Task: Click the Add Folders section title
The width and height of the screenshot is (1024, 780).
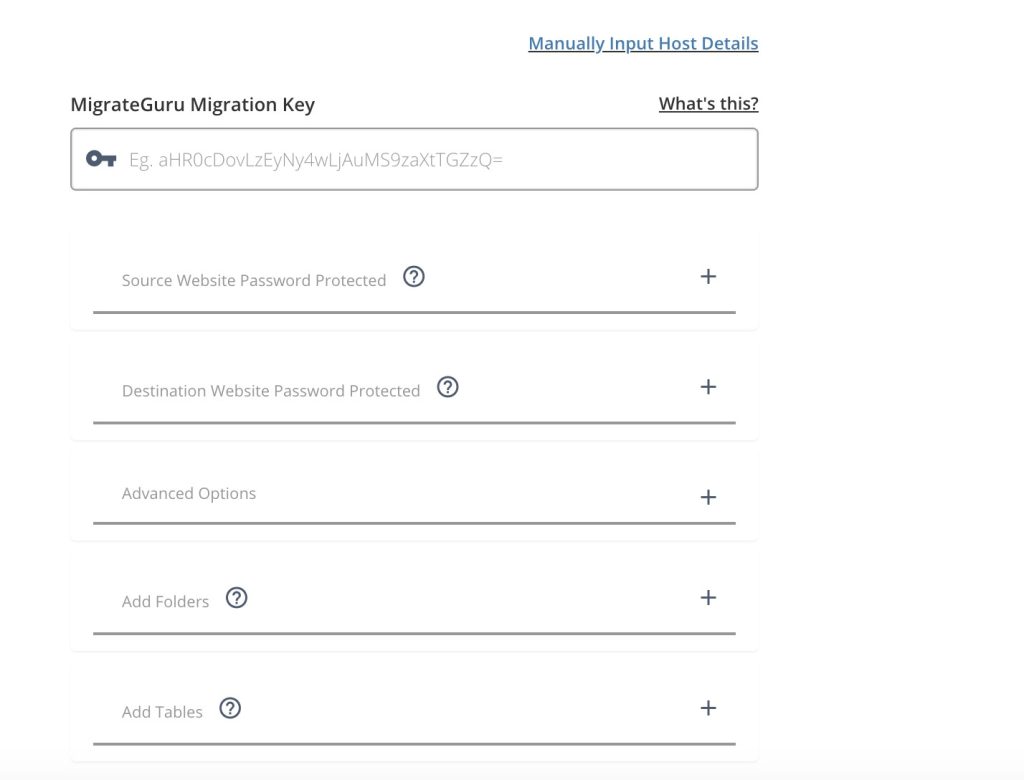Action: 165,602
